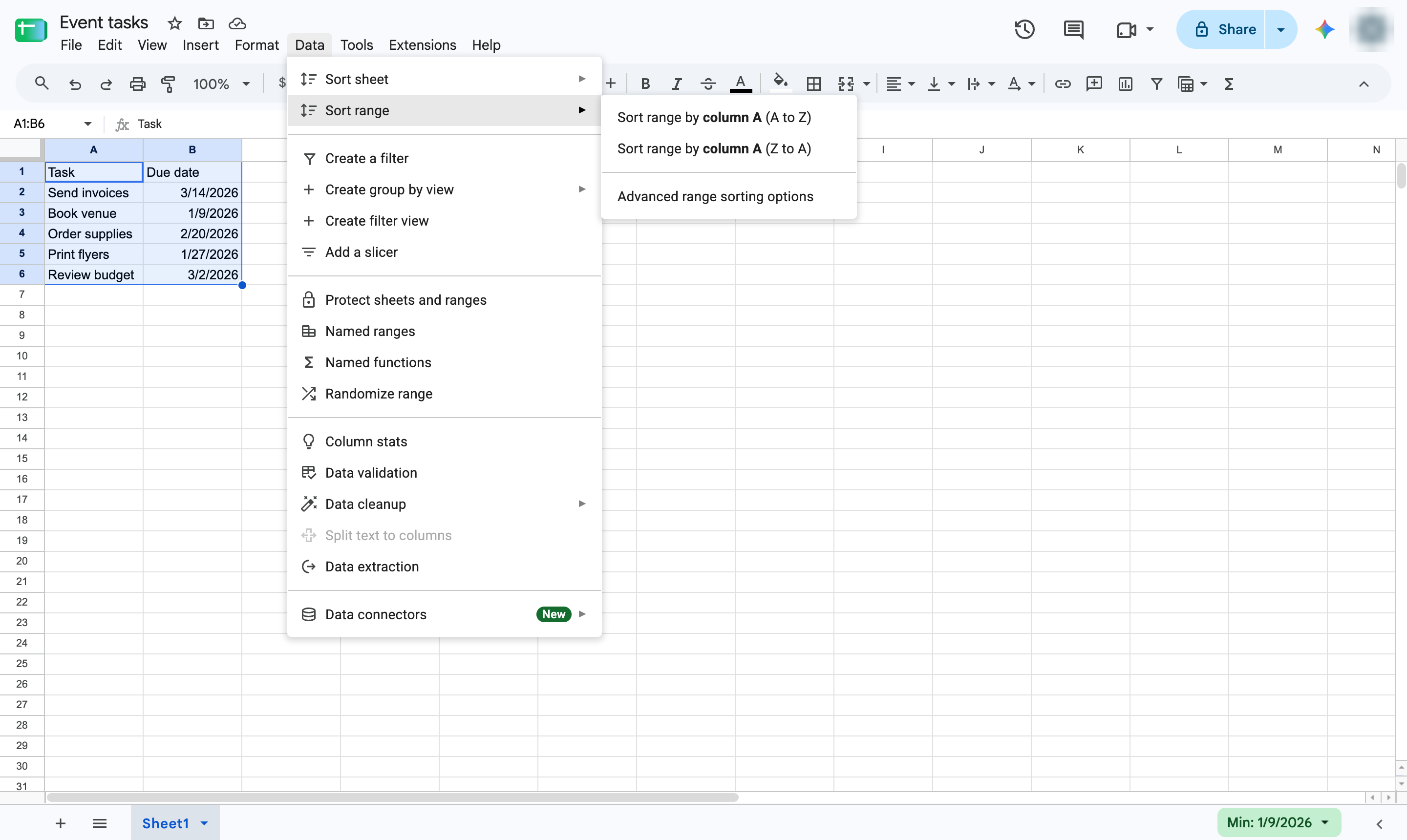Image resolution: width=1407 pixels, height=840 pixels.
Task: Select Data validation menu item
Action: [x=444, y=473]
